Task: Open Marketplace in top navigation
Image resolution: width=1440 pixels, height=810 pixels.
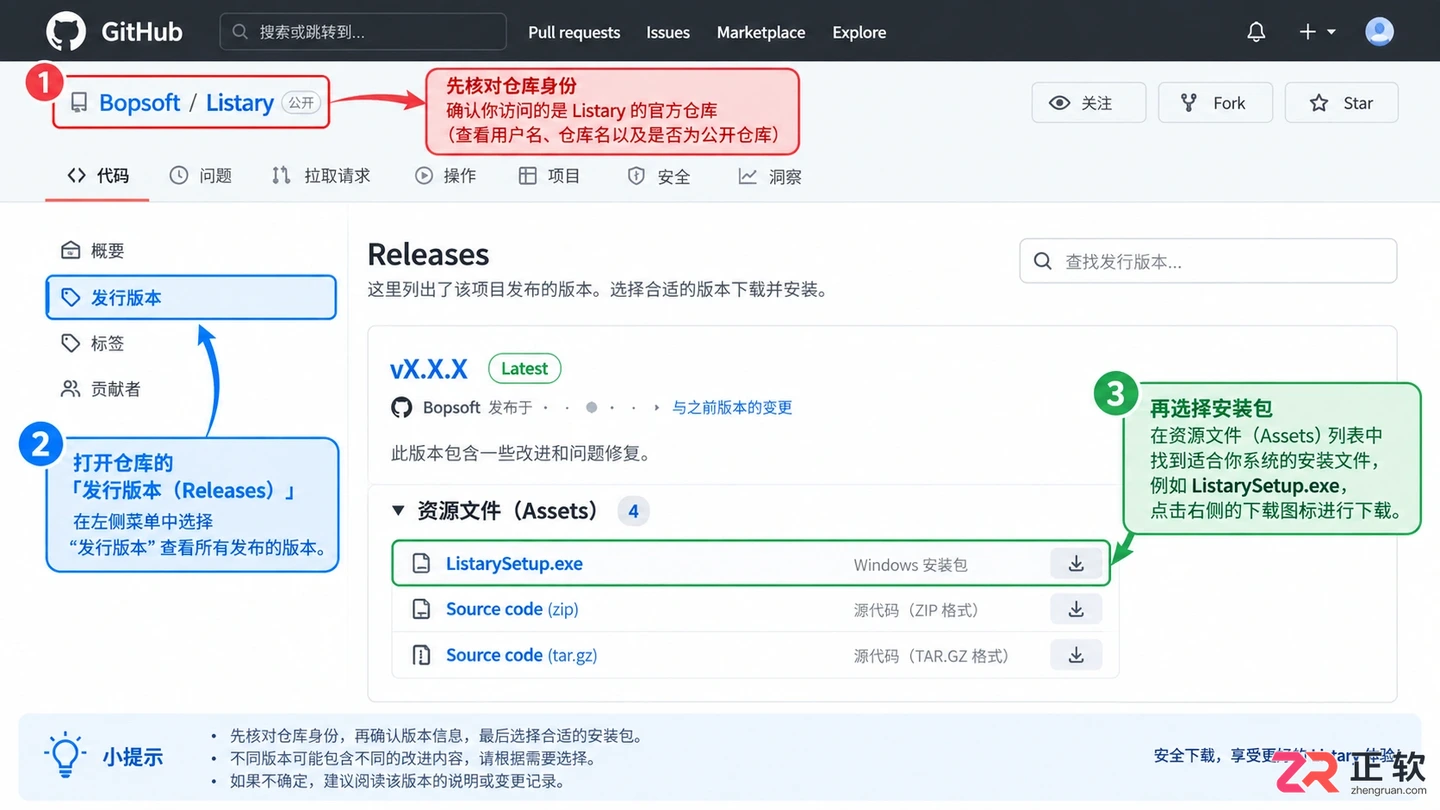Action: (761, 32)
